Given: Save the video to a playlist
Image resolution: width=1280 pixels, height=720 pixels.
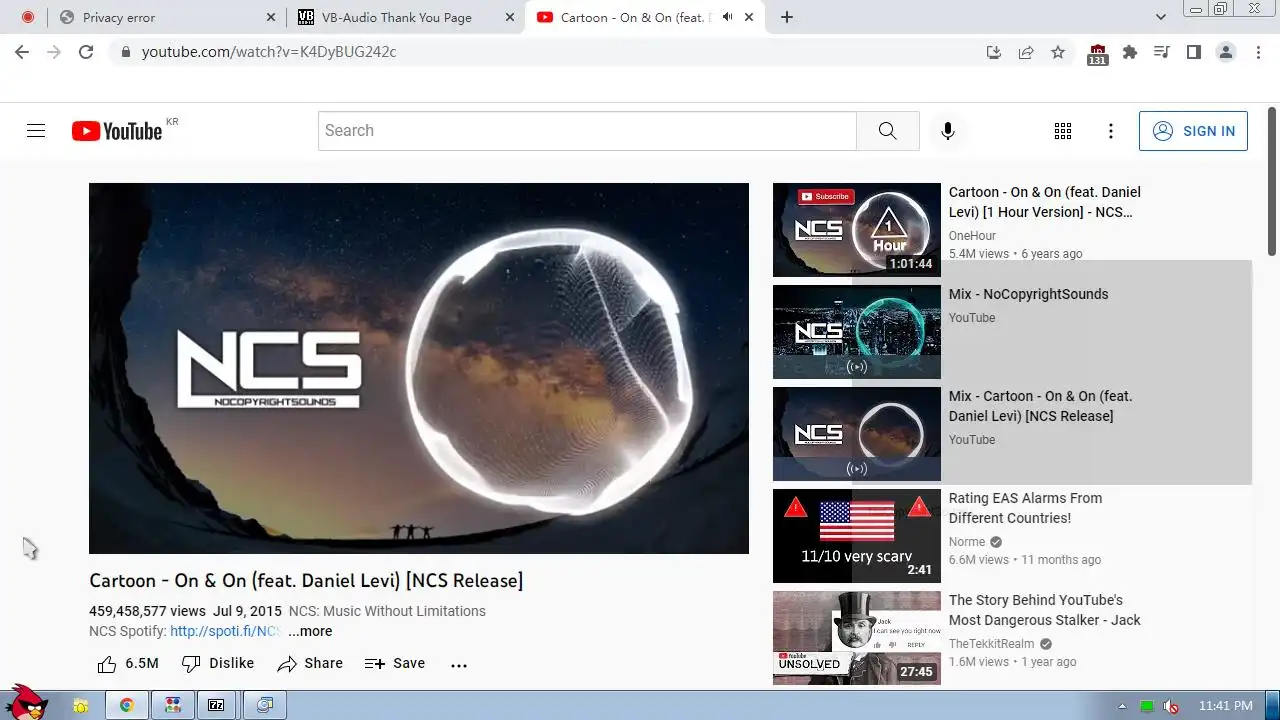Looking at the screenshot, I should point(395,664).
